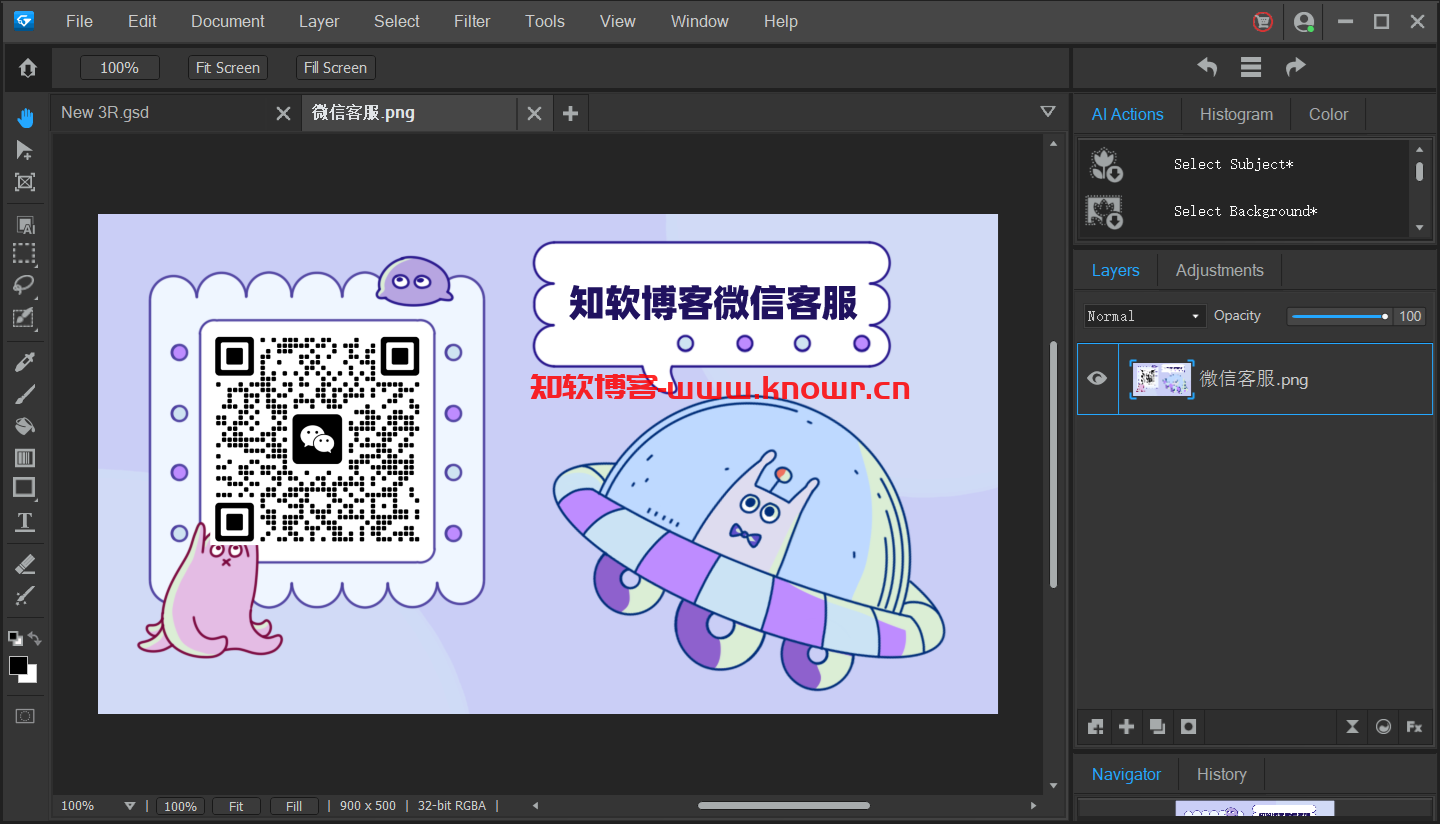
Task: Open the Normal blend mode dropdown
Action: click(x=1145, y=316)
